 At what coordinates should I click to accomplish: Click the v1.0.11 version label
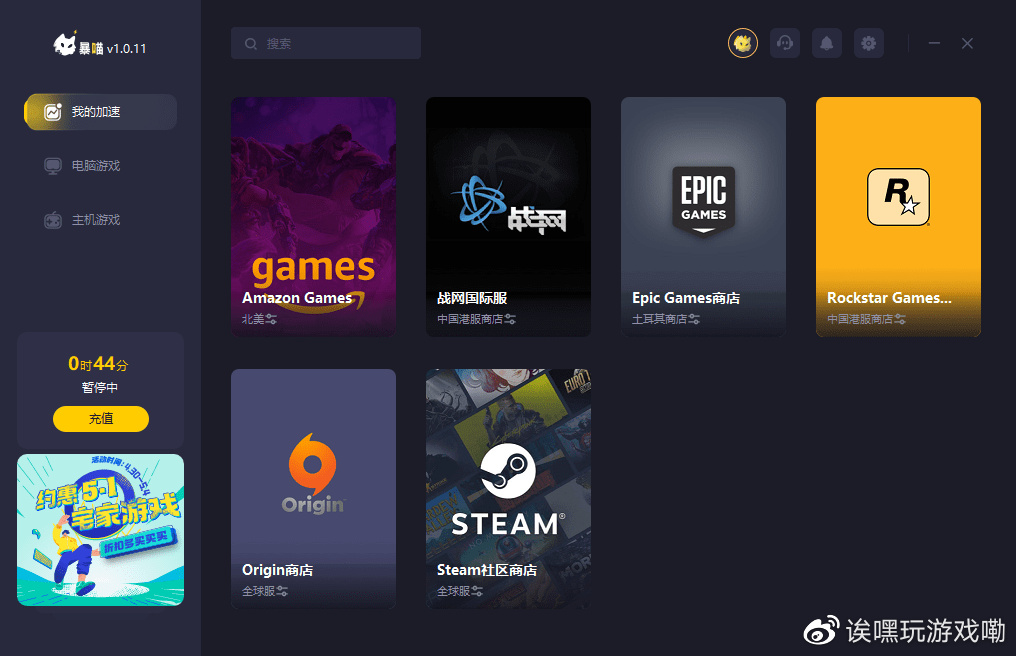pyautogui.click(x=126, y=49)
